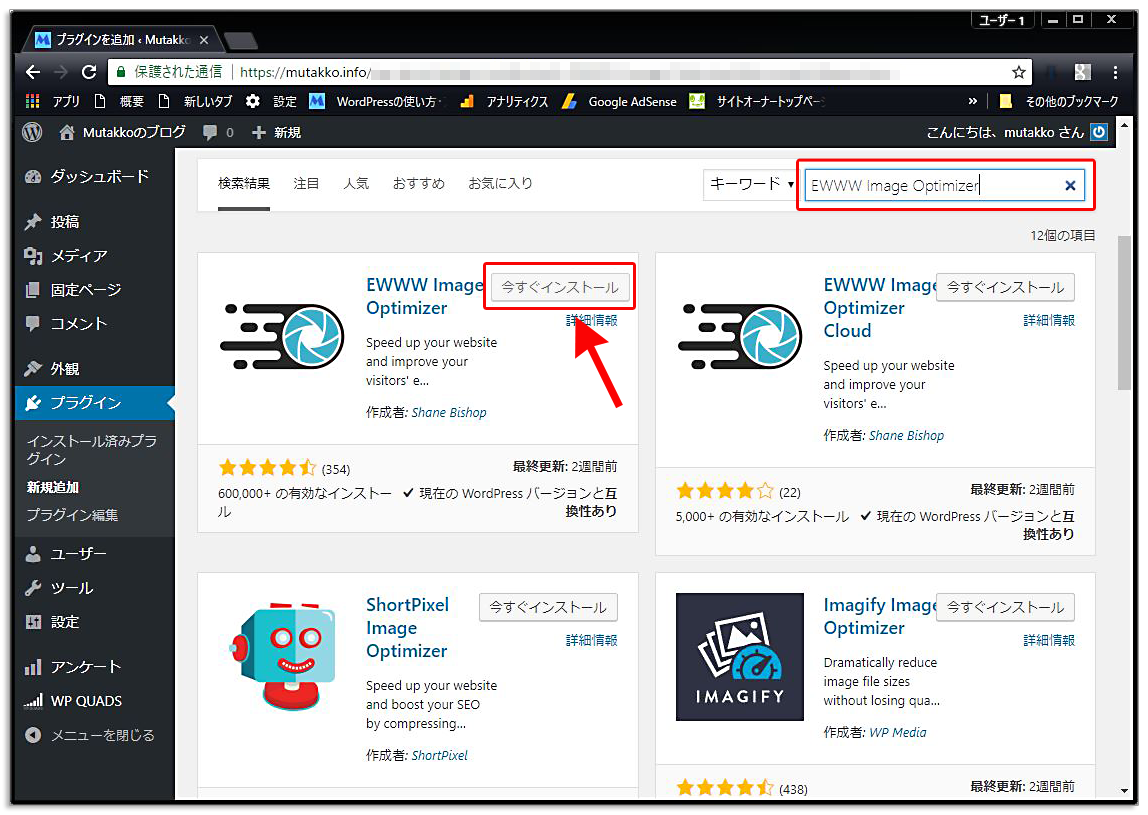
Task: Switch to the 人気 tab
Action: 356,183
